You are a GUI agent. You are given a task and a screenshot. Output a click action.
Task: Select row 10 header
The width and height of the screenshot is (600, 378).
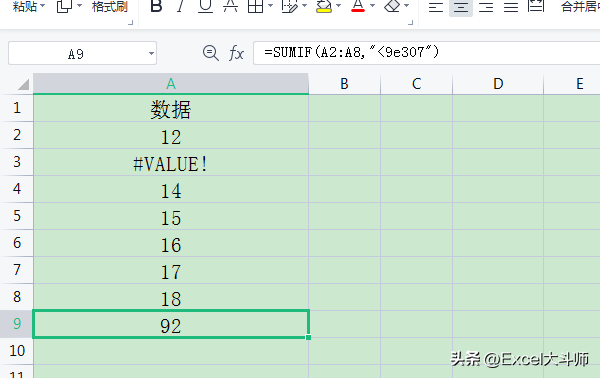pos(16,351)
